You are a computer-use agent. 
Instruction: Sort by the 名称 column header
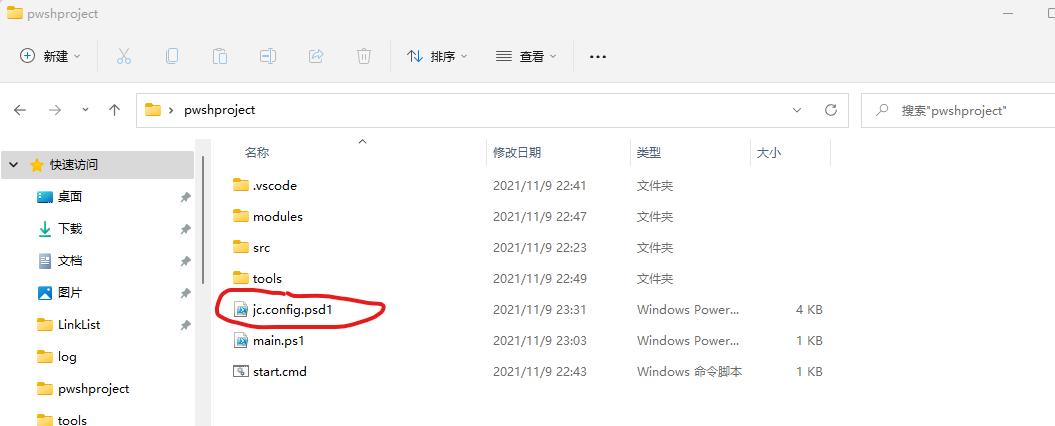click(x=257, y=153)
